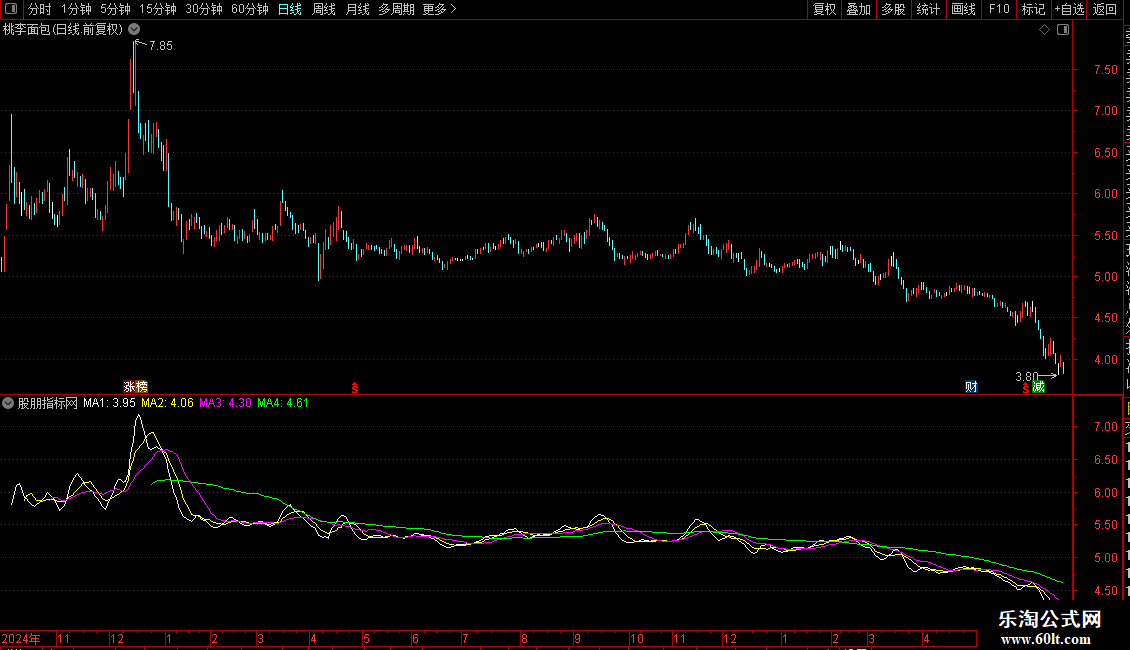The width and height of the screenshot is (1130, 650).
Task: Click the 返回 back button
Action: (x=1105, y=9)
